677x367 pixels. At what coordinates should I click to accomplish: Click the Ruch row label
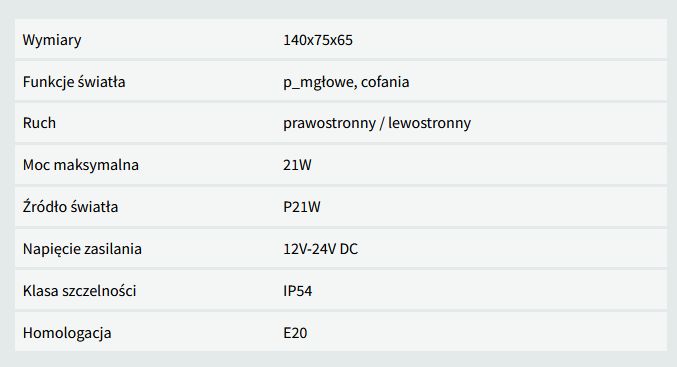(39, 123)
